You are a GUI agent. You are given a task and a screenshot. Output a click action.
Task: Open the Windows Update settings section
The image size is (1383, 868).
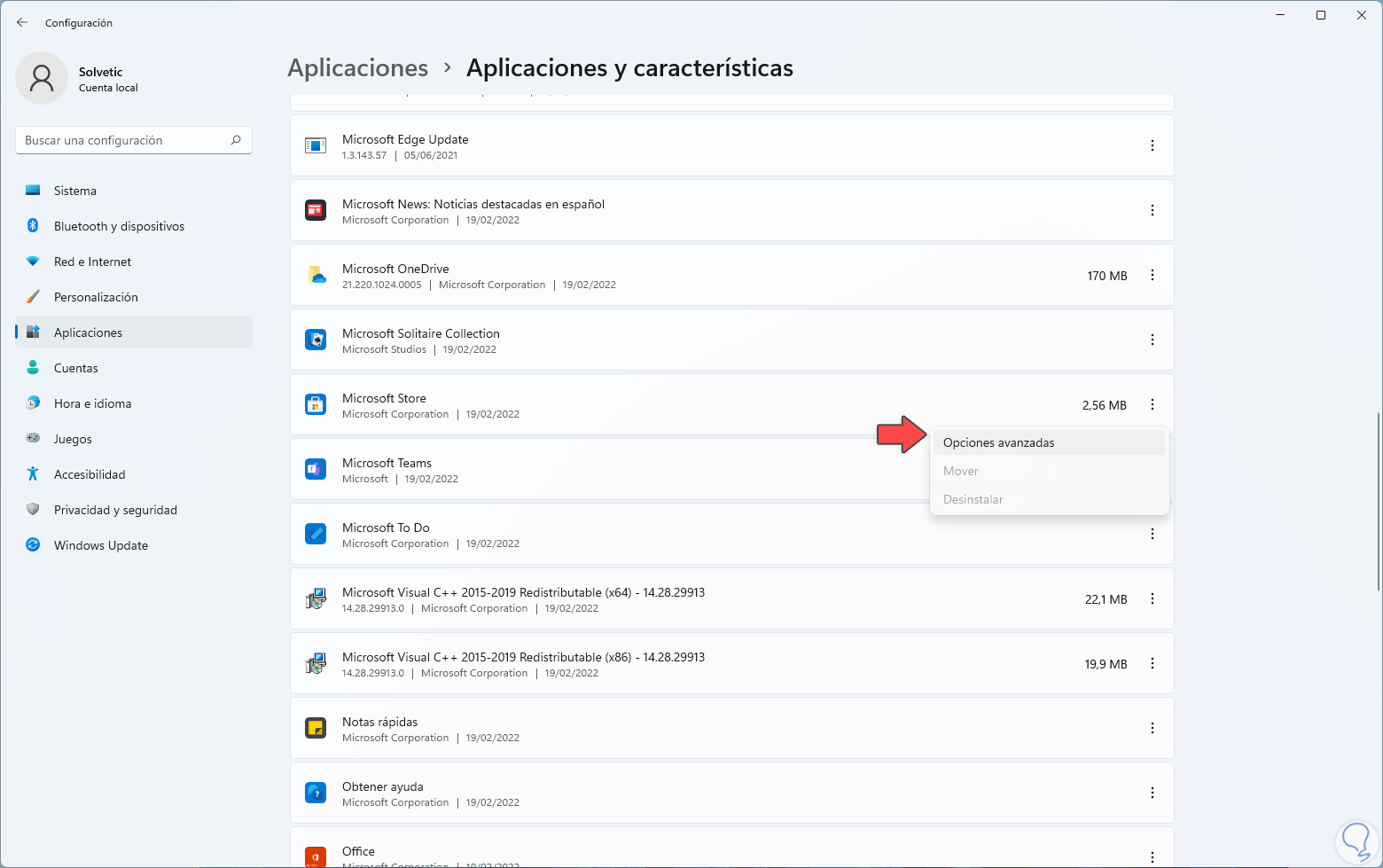[x=100, y=545]
